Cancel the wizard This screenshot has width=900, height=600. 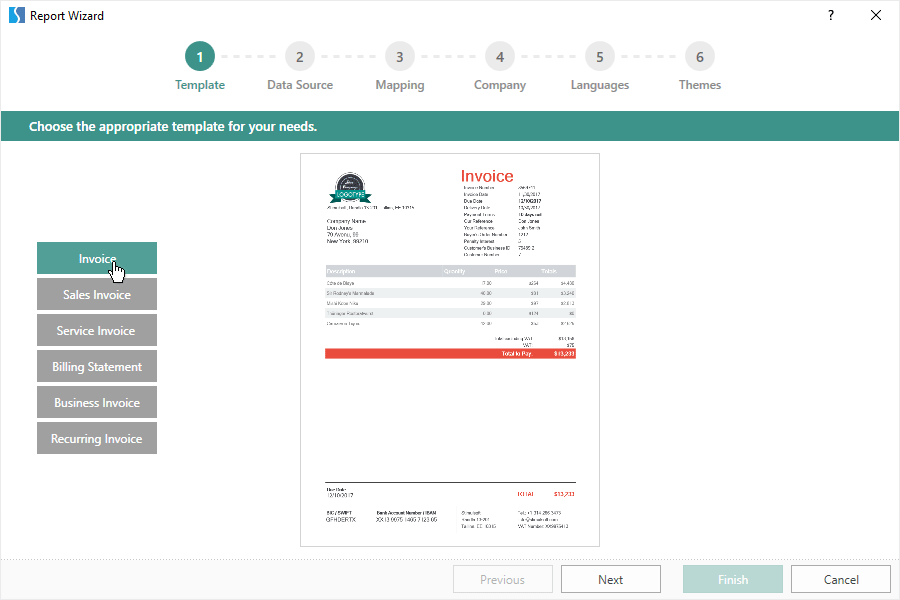[841, 579]
